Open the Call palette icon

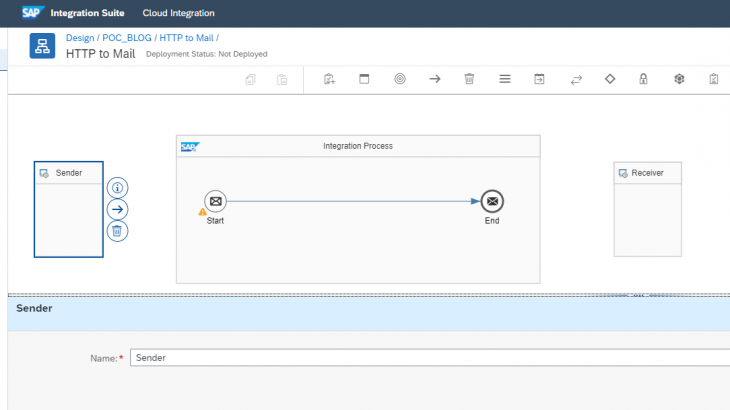539,79
